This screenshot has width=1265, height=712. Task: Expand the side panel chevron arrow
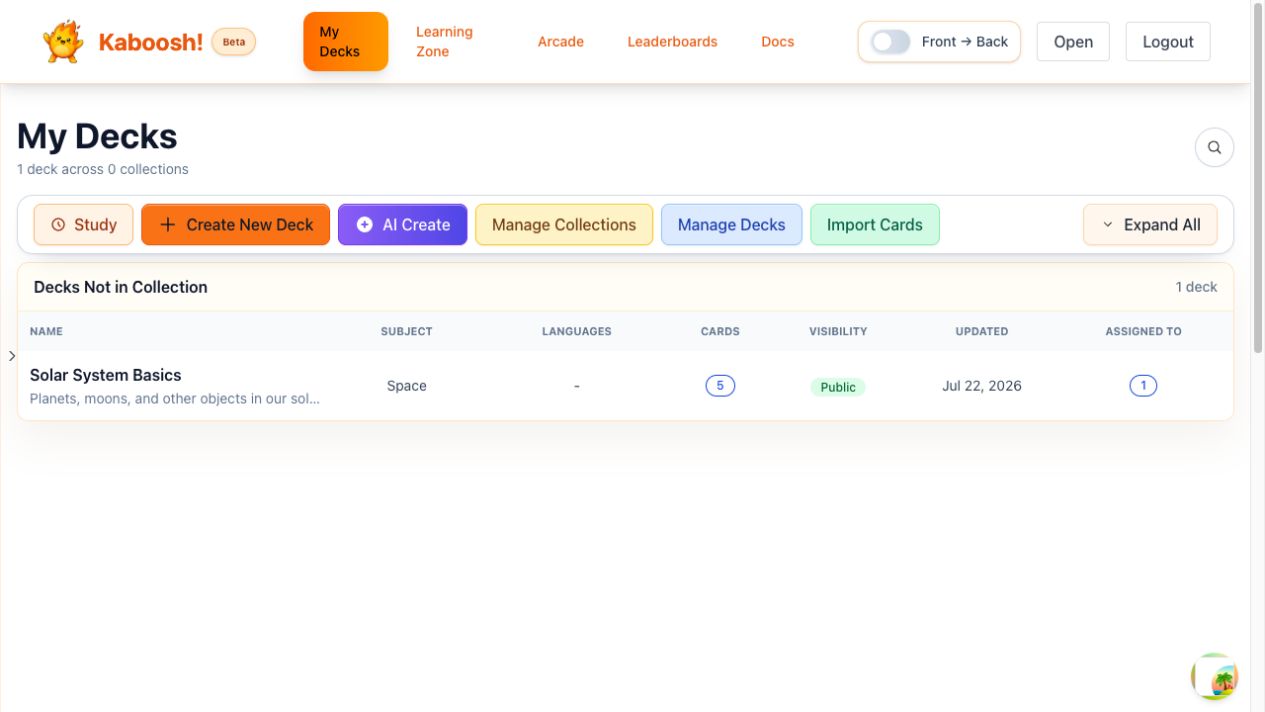[11, 356]
